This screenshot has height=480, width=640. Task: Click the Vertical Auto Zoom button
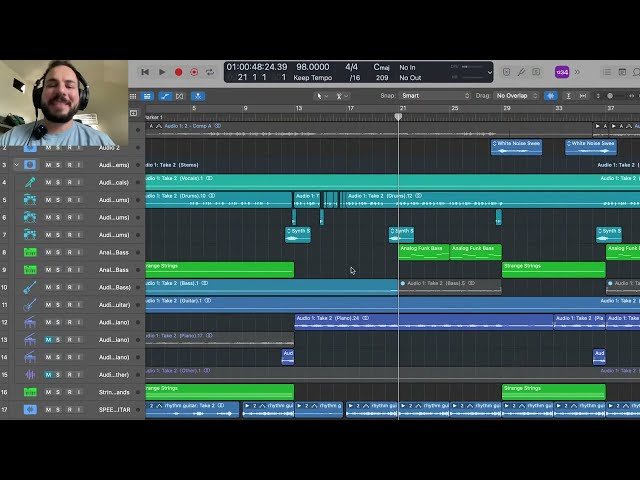(x=568, y=96)
